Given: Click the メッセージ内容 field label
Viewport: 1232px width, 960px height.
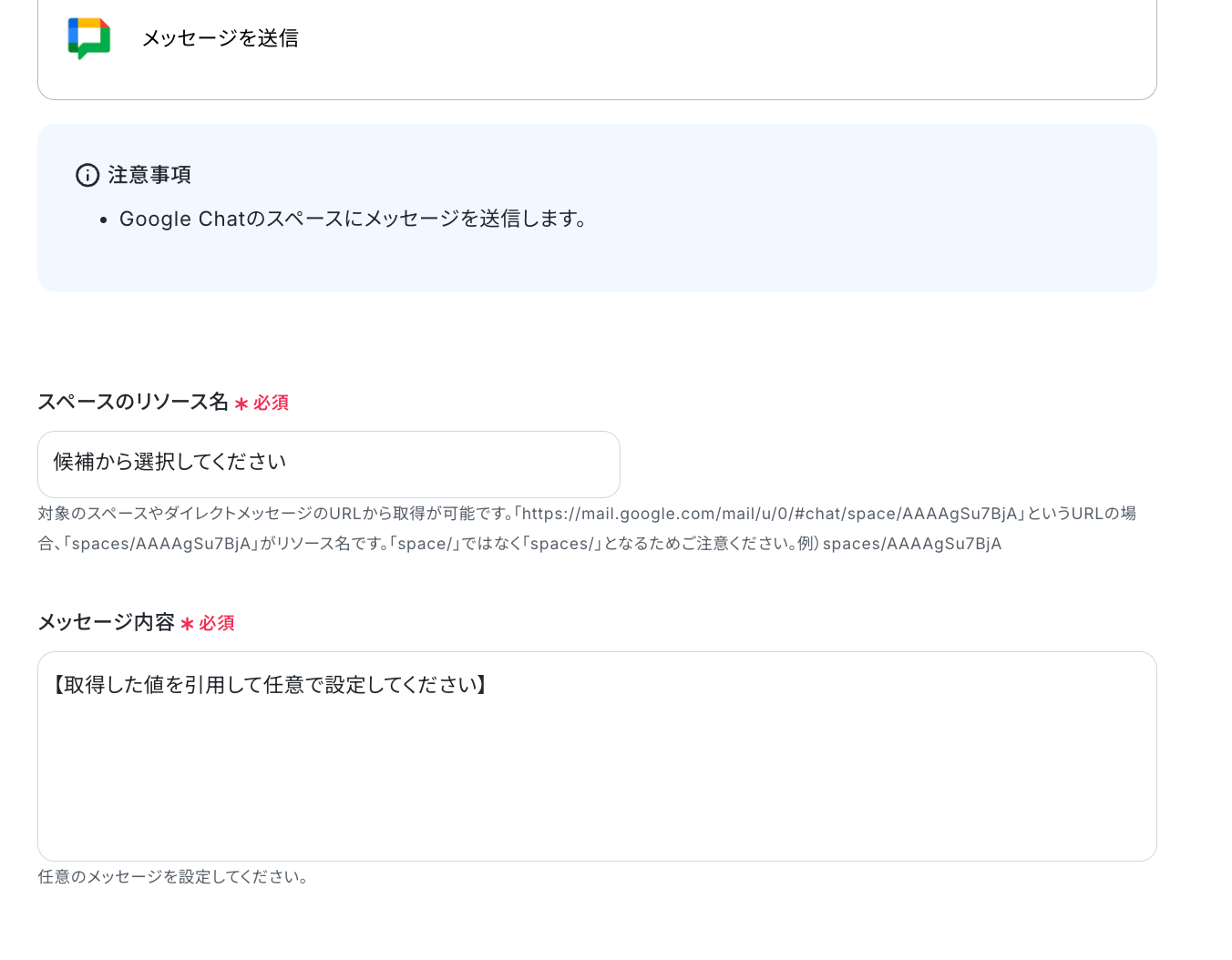Looking at the screenshot, I should [x=106, y=622].
